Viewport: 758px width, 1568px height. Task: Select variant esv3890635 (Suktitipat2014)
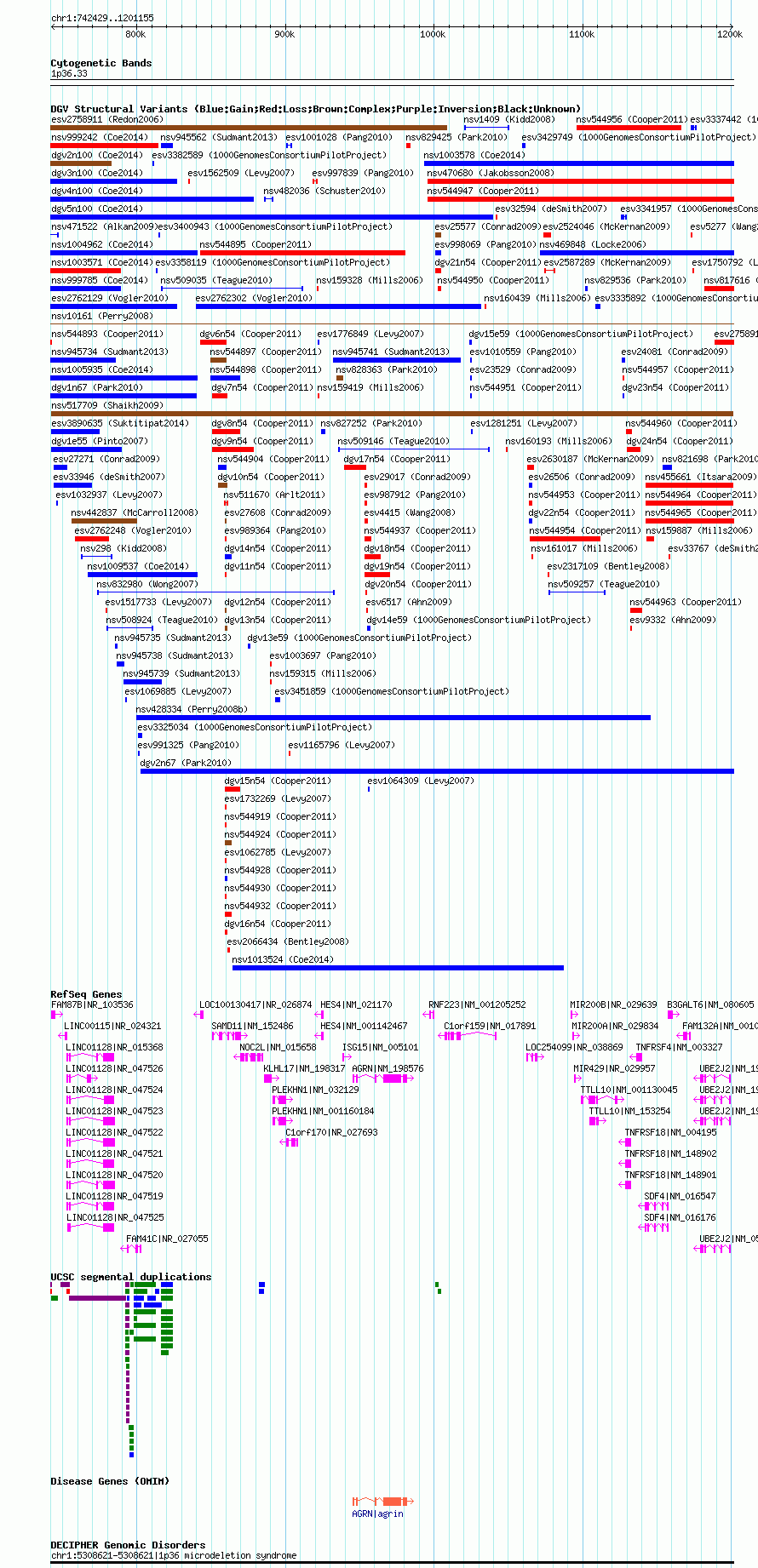click(120, 423)
